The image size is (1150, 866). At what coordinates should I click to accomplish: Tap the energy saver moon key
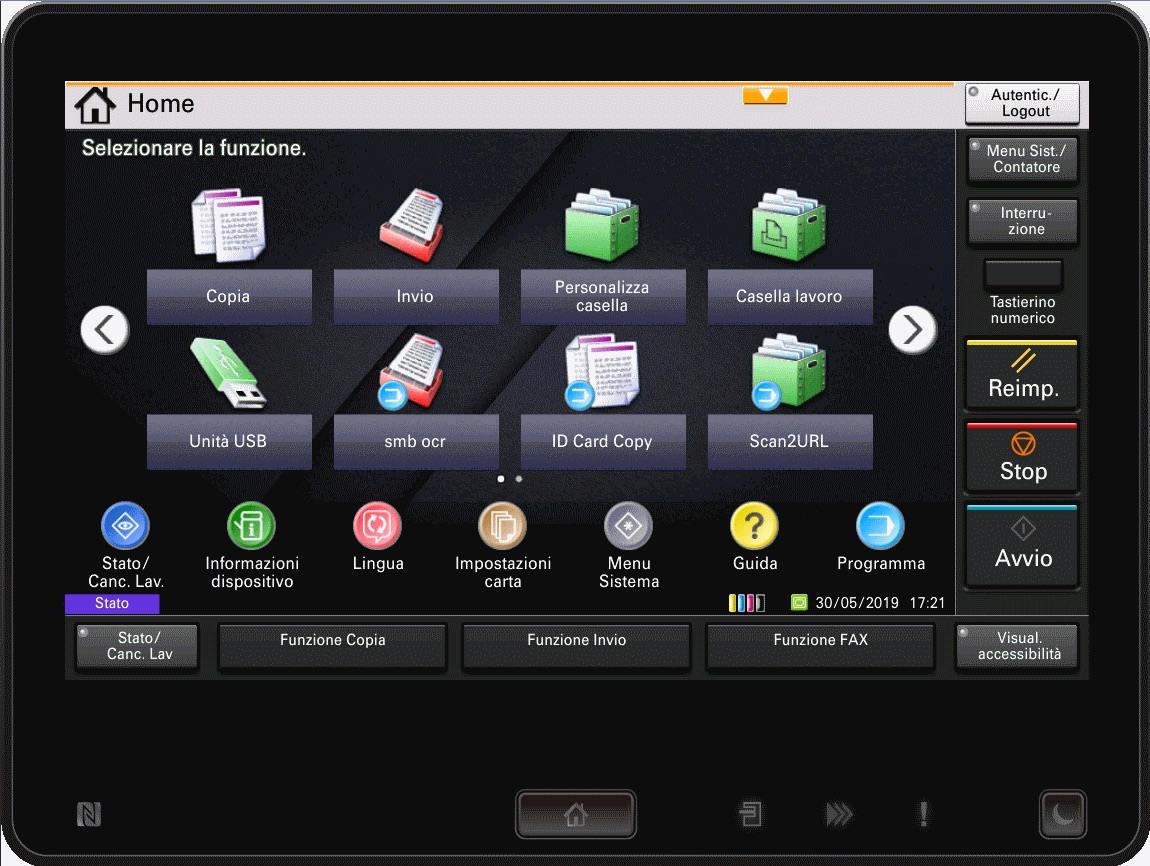(x=1063, y=814)
